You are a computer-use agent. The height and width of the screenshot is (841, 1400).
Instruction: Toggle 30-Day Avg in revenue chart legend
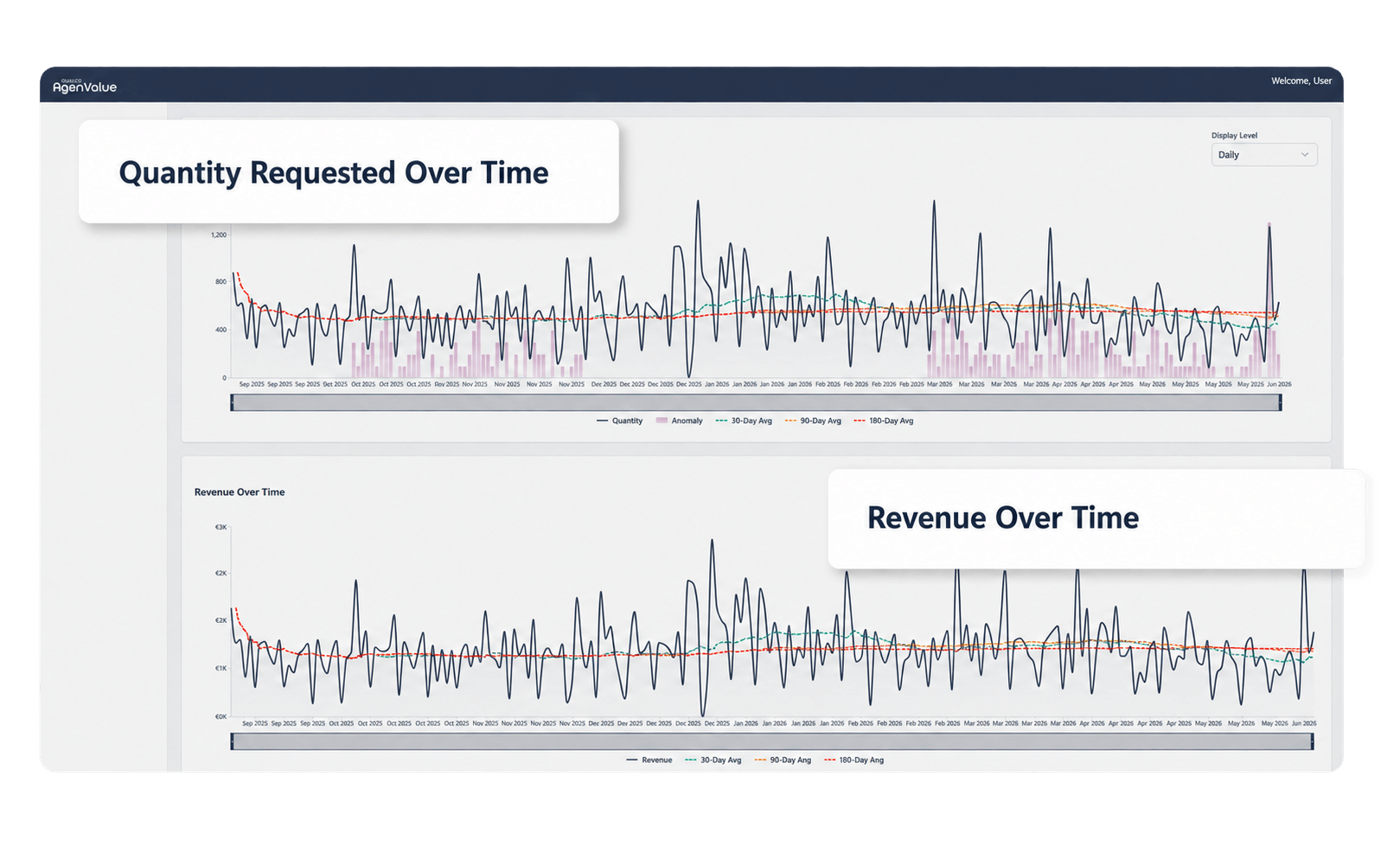713,760
